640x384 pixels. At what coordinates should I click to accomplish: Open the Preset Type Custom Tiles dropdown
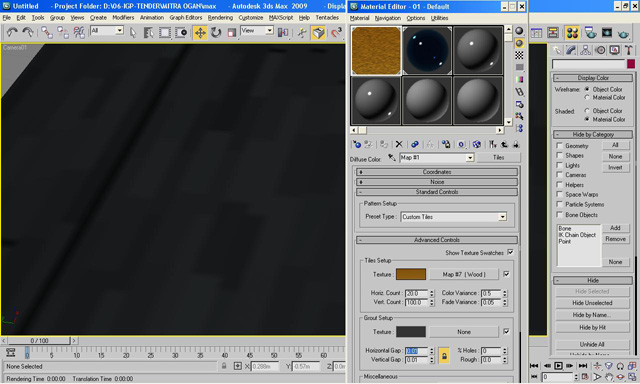pyautogui.click(x=502, y=217)
